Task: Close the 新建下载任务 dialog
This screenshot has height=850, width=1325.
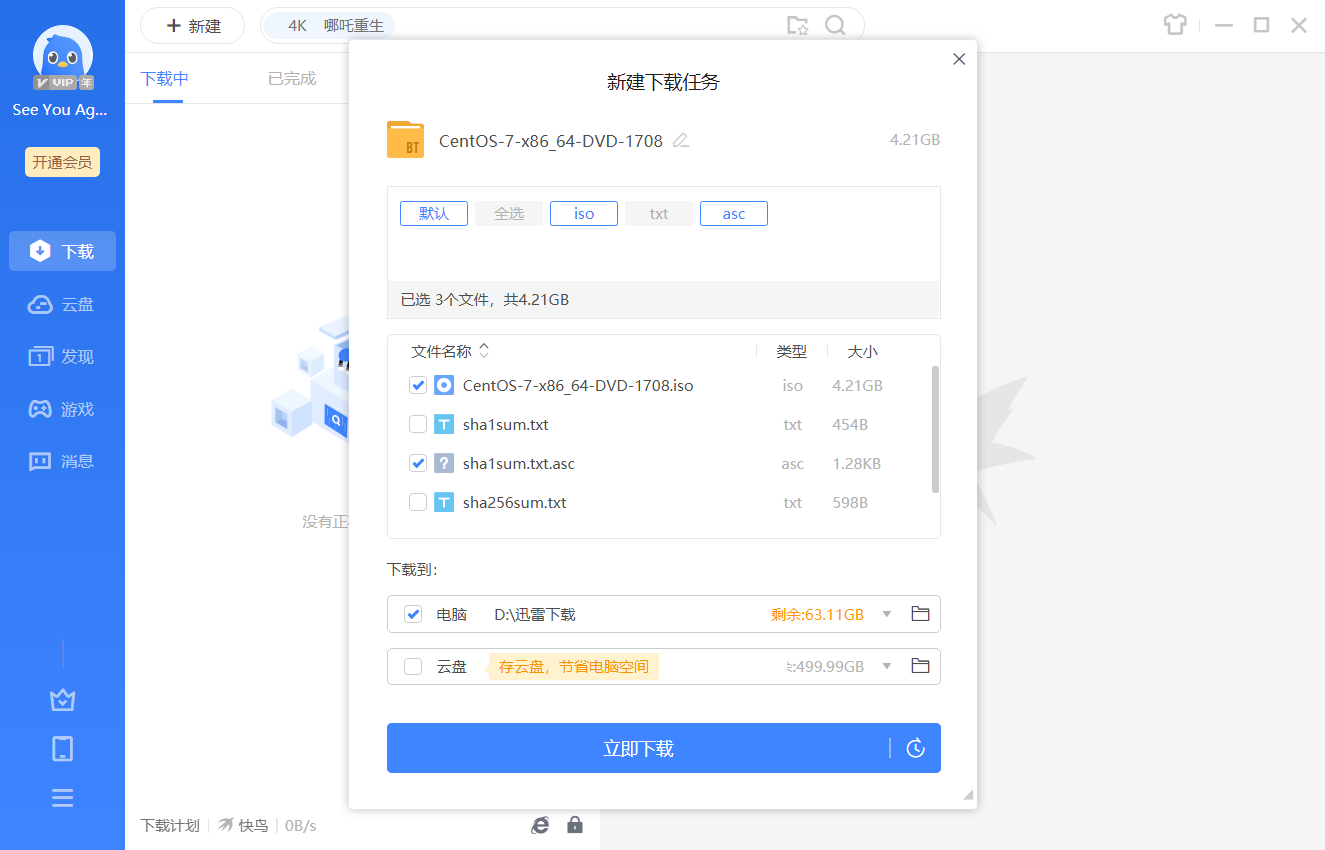Action: coord(959,59)
